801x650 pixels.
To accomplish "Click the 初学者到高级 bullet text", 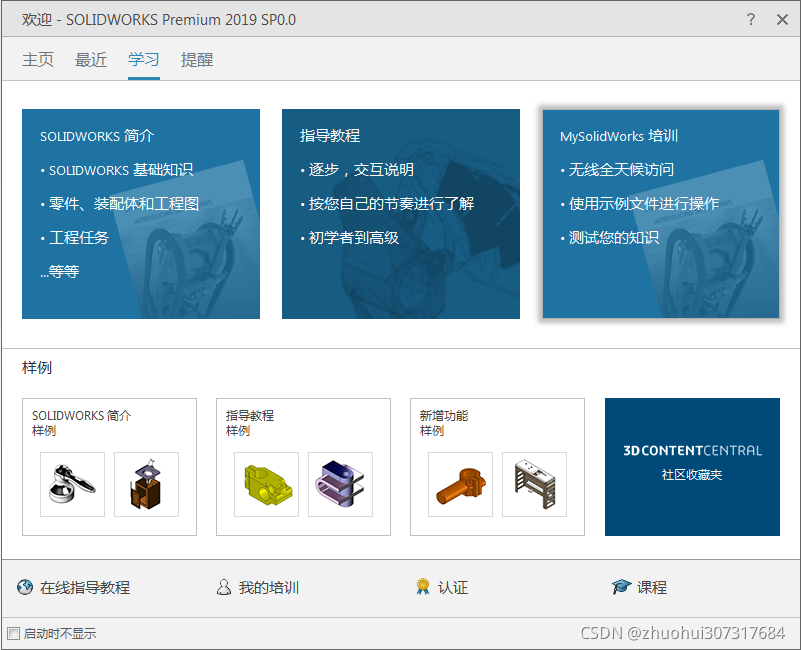I will coord(354,238).
